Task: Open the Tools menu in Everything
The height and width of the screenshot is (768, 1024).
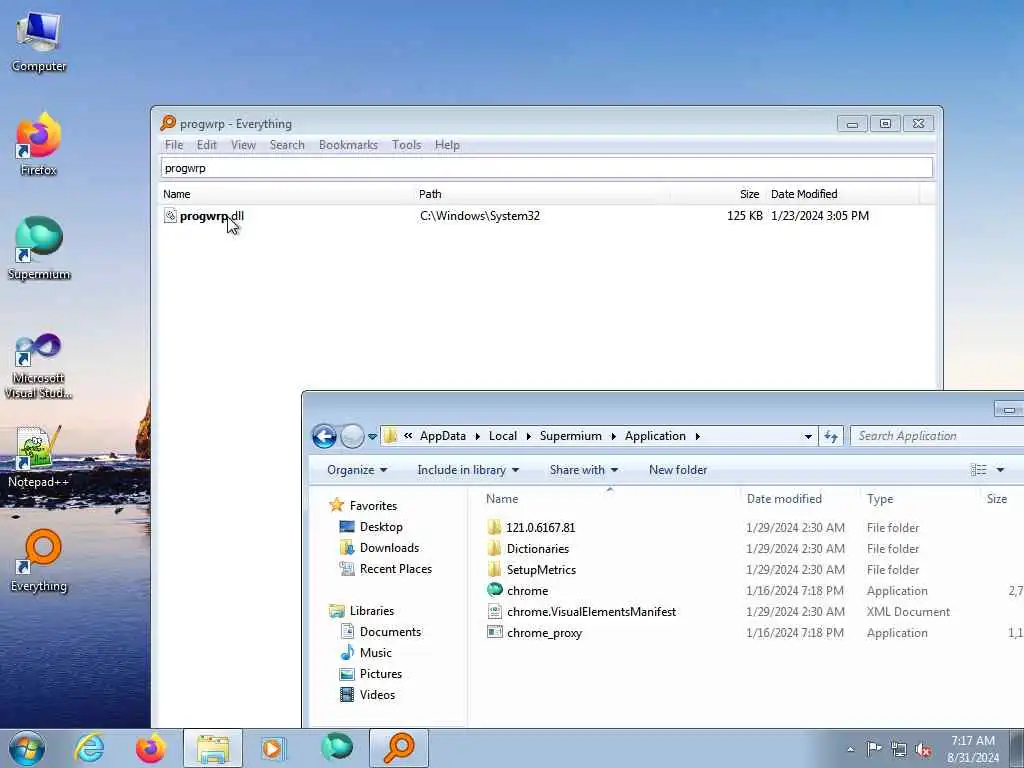Action: coord(406,145)
